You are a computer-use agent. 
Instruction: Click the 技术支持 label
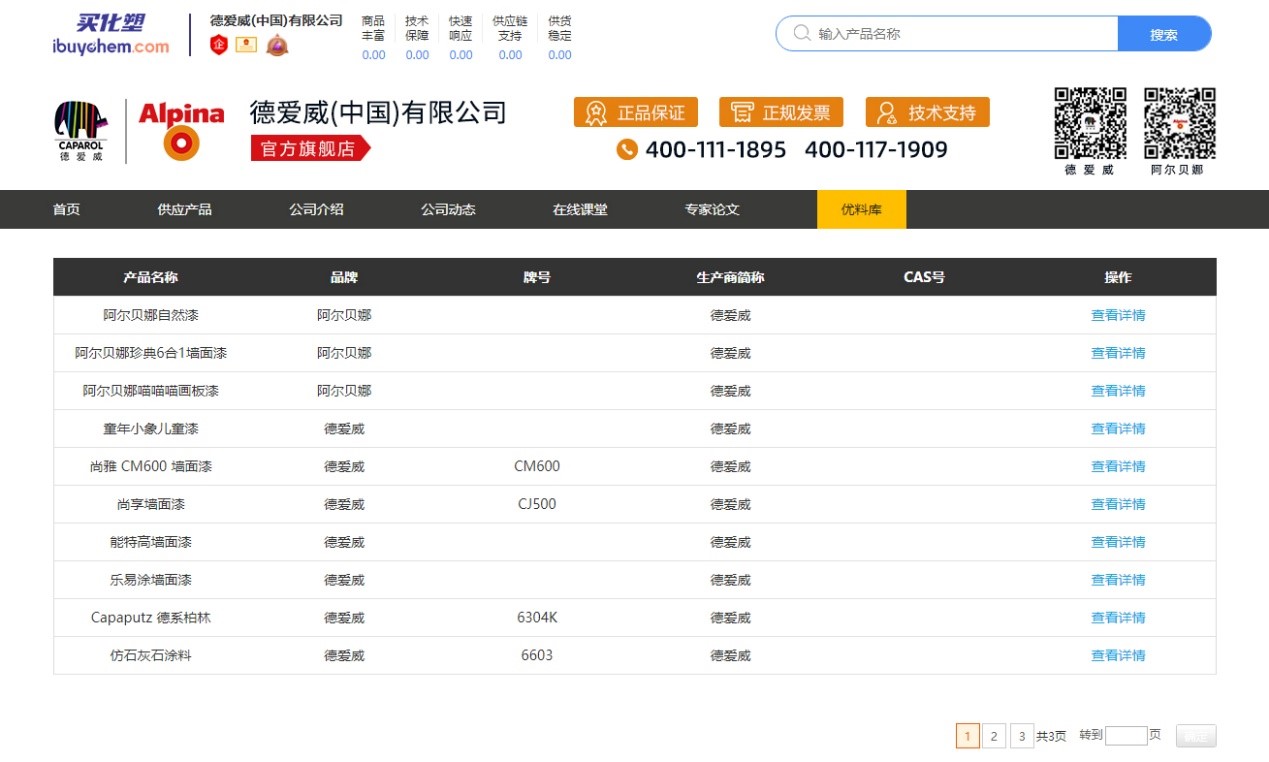tap(942, 113)
